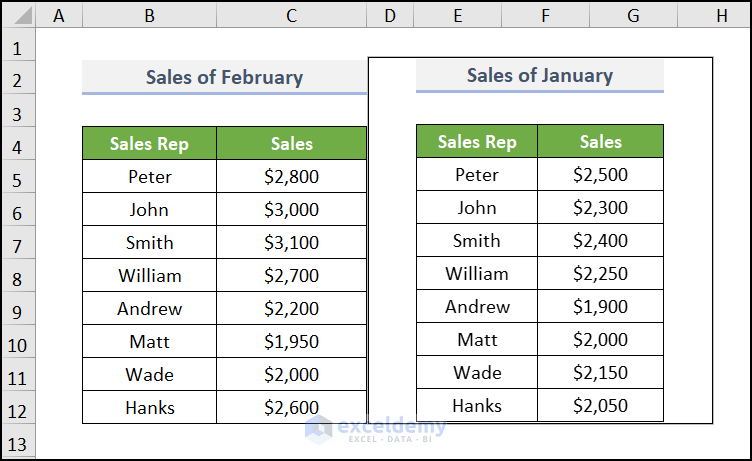Select Peter's February sales cell $2,800
Viewport: 752px width, 461px height.
click(x=292, y=176)
